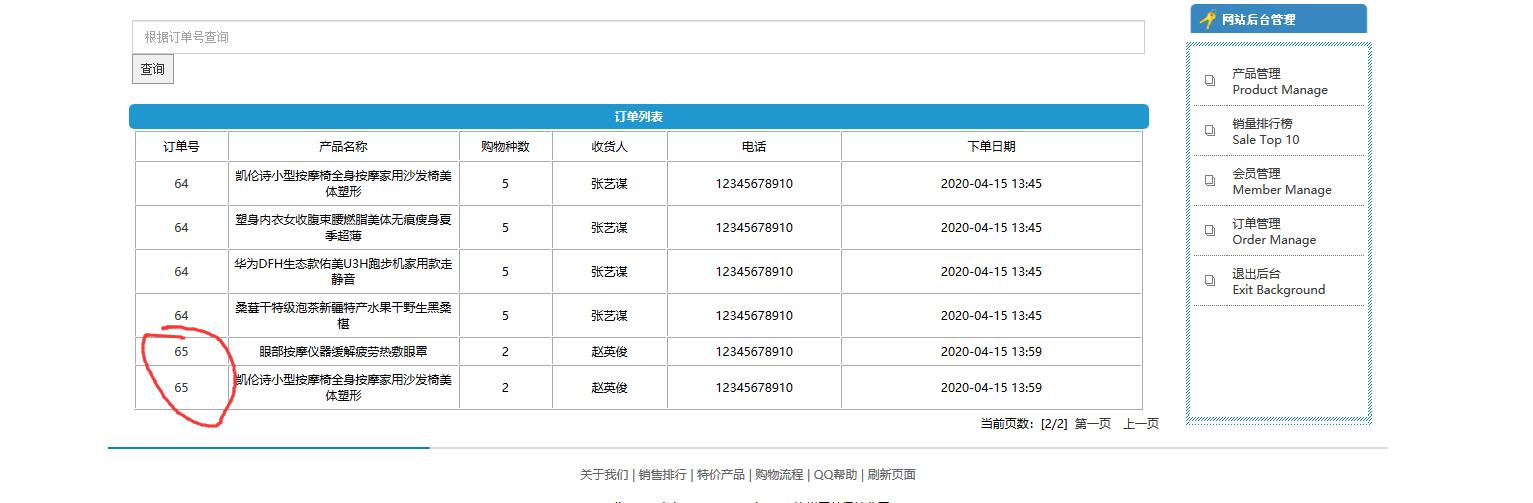The width and height of the screenshot is (1533, 503).
Task: Click the 查询 search button
Action: pyautogui.click(x=152, y=69)
